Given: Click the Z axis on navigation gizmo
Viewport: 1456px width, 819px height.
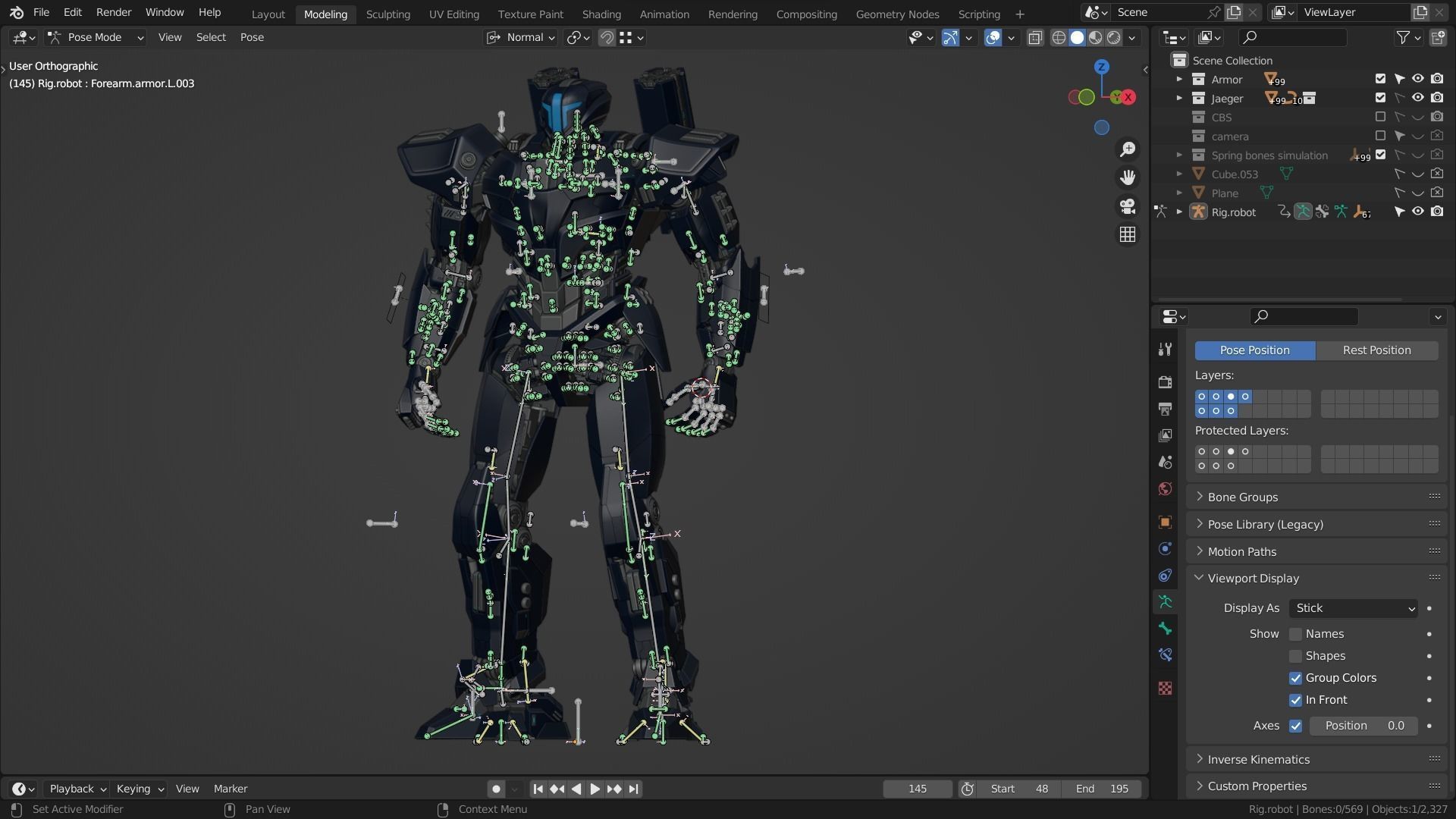Looking at the screenshot, I should 1102,67.
